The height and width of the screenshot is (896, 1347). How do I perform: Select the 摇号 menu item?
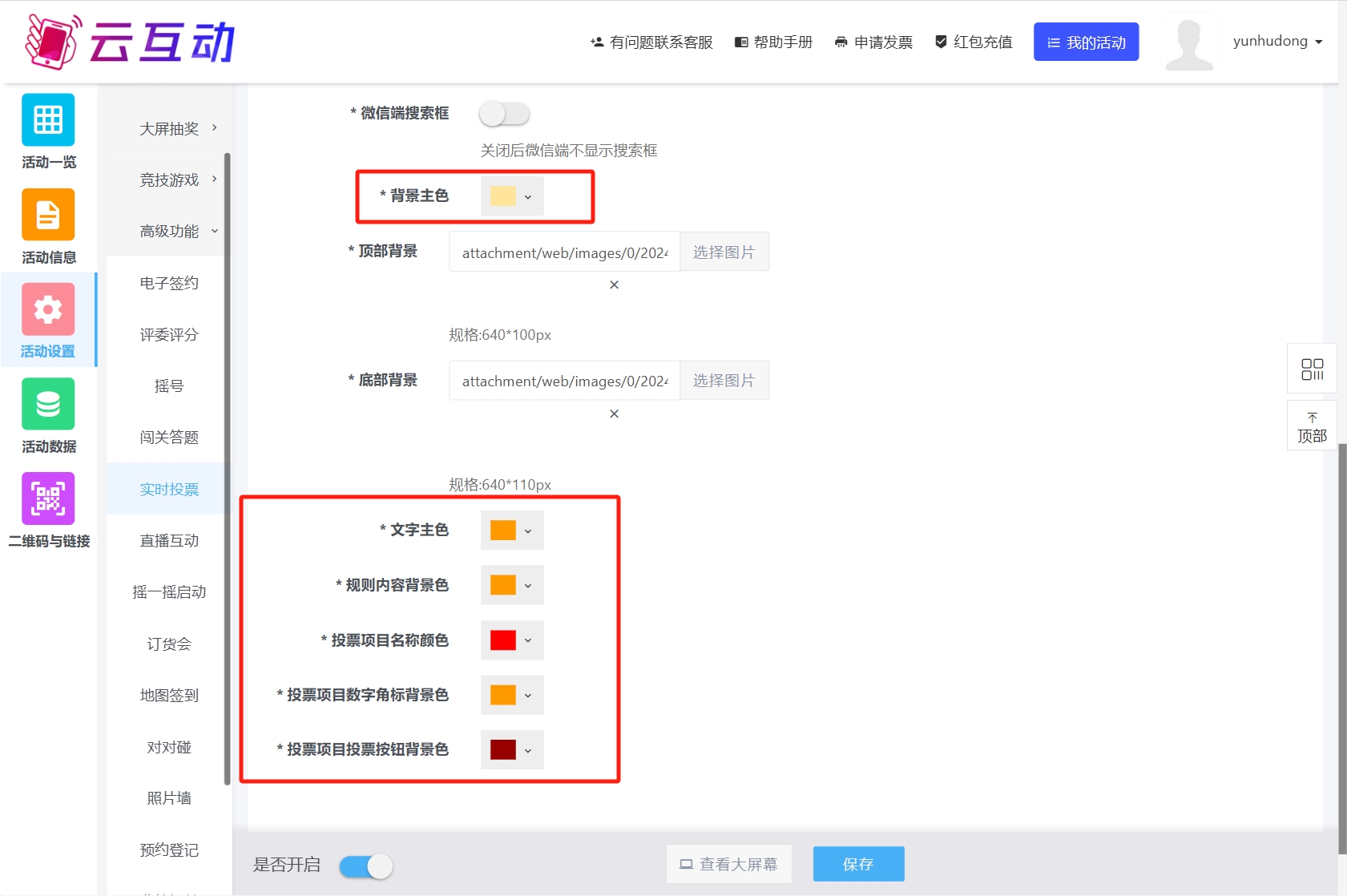pos(169,385)
